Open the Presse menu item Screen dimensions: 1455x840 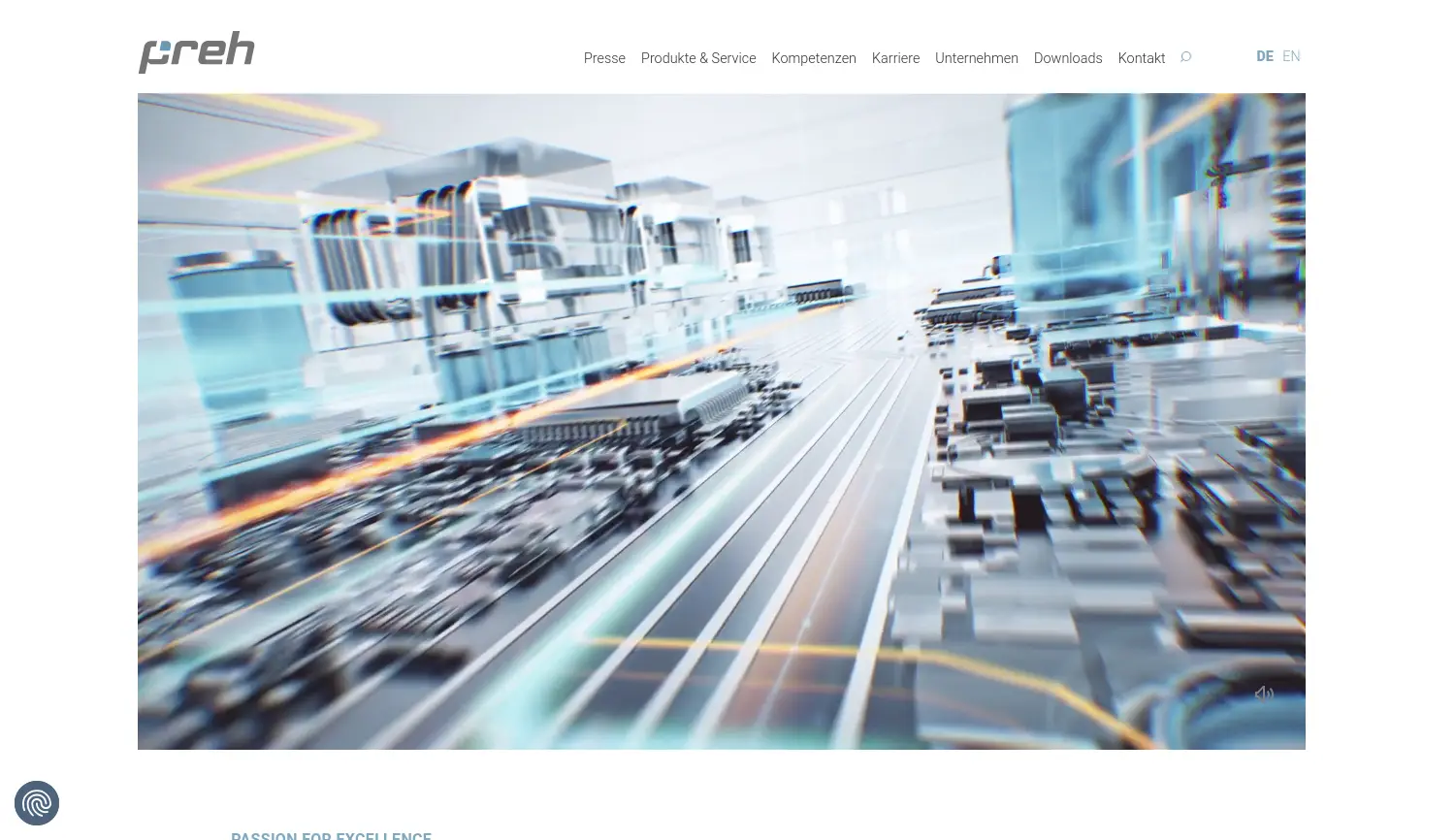click(604, 58)
